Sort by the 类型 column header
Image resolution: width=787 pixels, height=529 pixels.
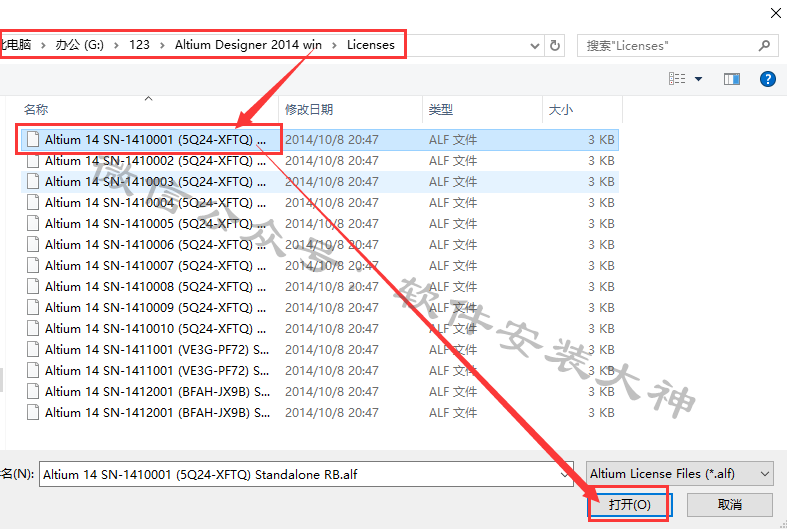441,109
